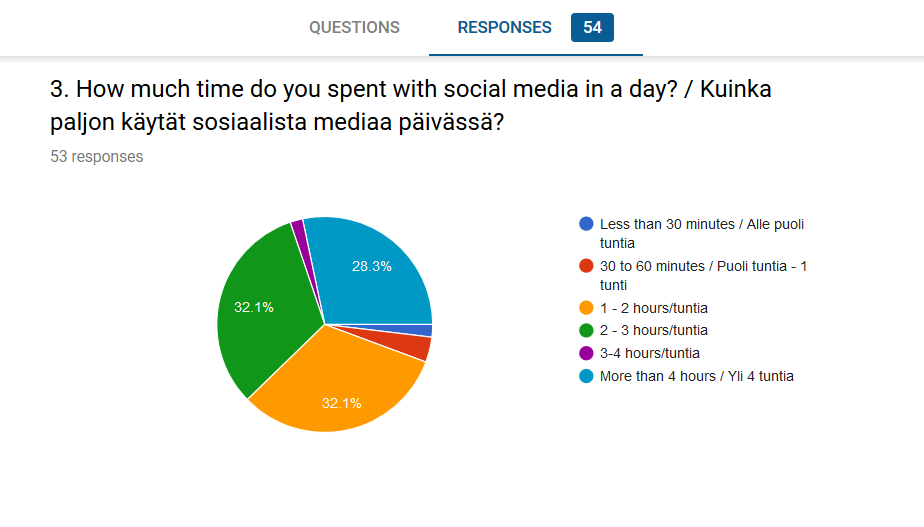
Task: Select the green '2 - 3 hours' legend dot
Action: 586,330
